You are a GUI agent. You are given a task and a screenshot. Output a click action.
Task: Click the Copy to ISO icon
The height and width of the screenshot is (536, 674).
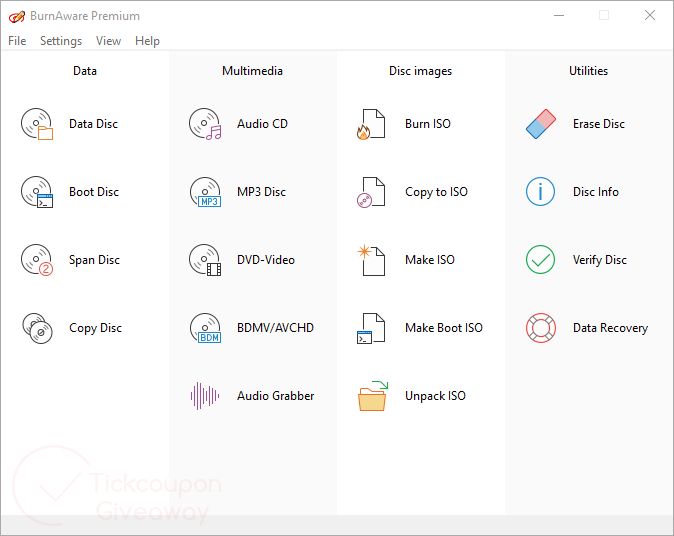click(x=371, y=192)
